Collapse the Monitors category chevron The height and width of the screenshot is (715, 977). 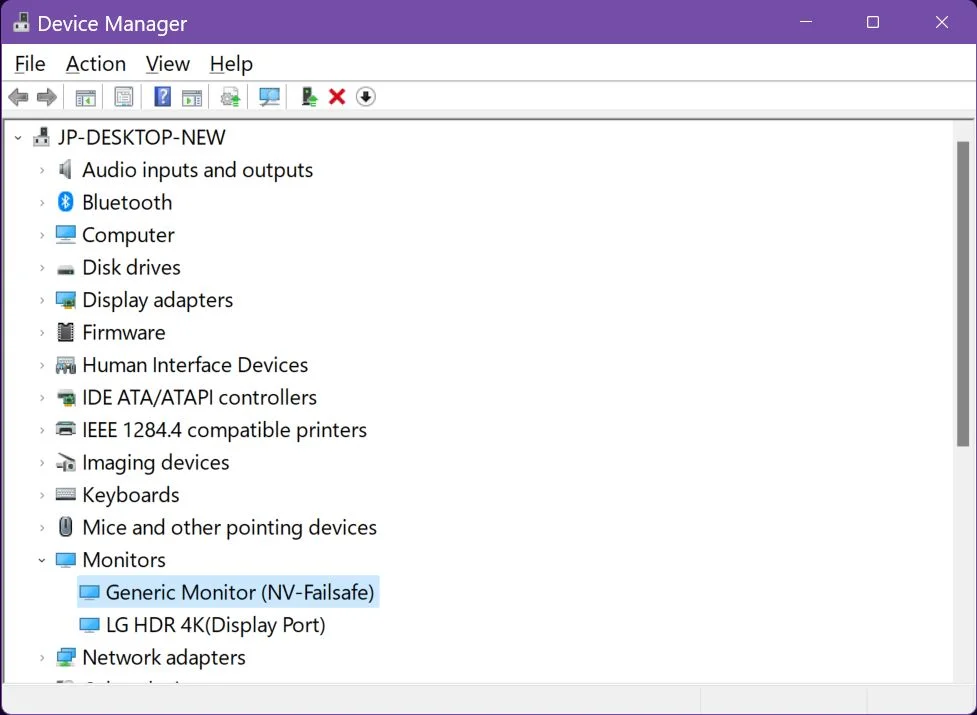point(42,561)
